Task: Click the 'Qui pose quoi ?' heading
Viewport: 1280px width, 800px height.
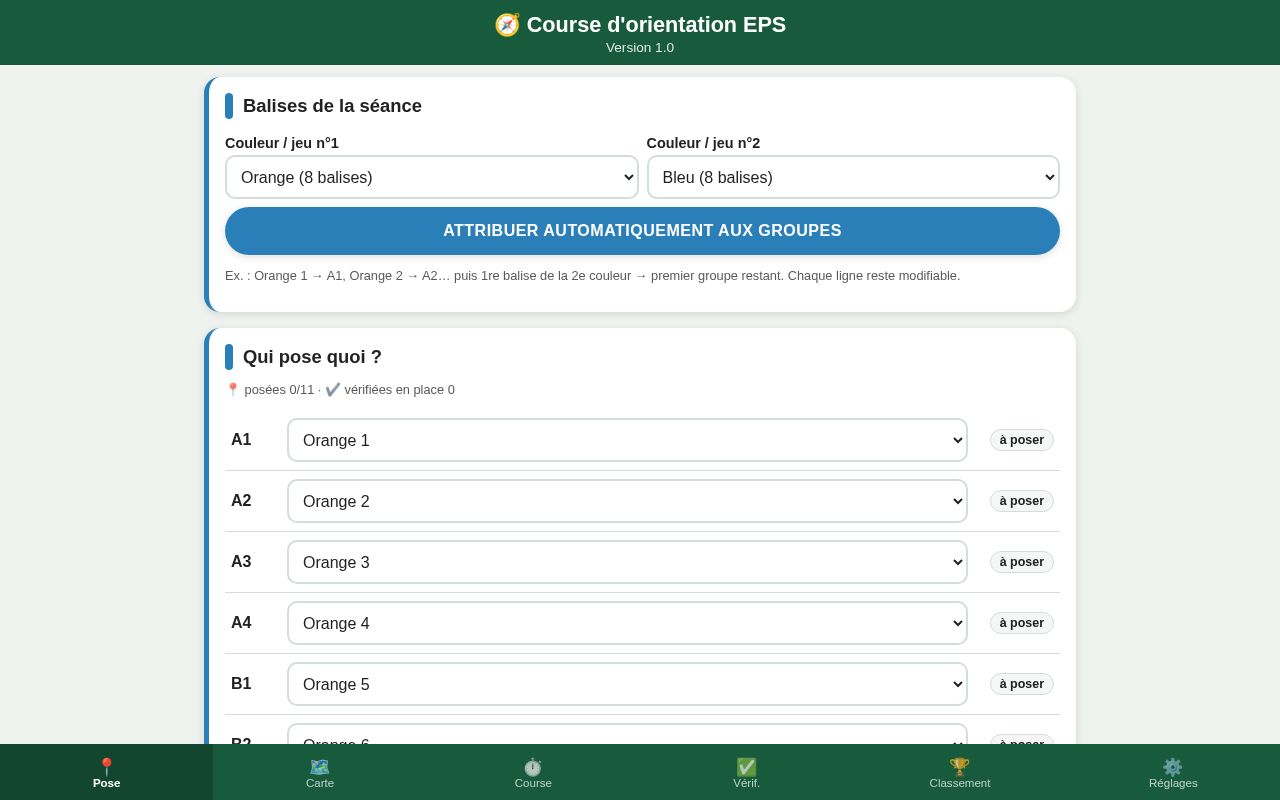Action: [312, 357]
